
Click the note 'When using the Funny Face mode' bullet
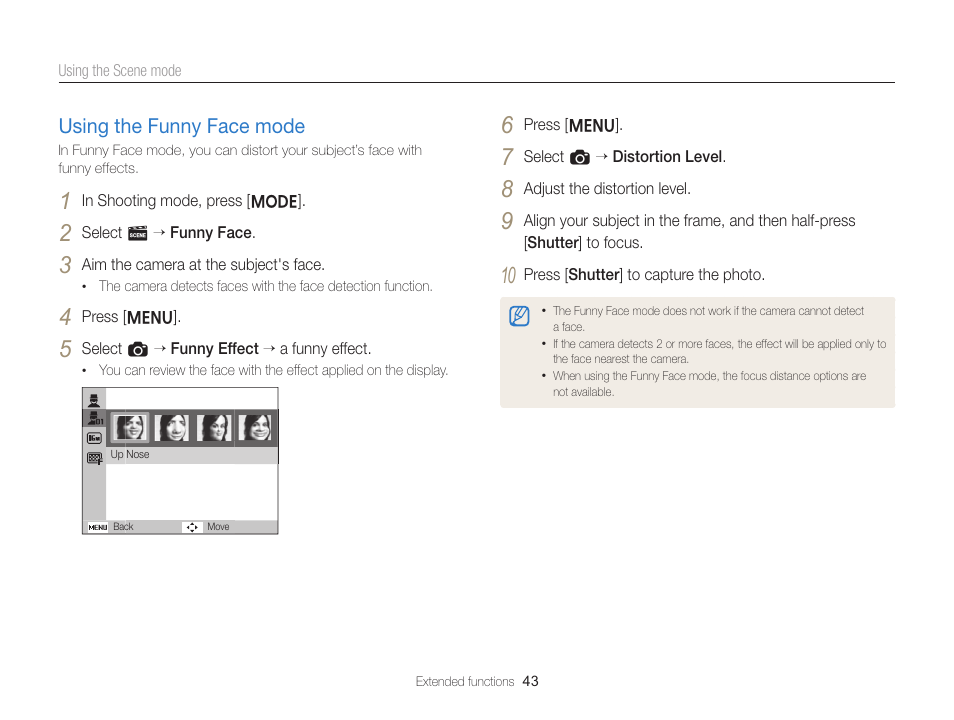[x=709, y=384]
